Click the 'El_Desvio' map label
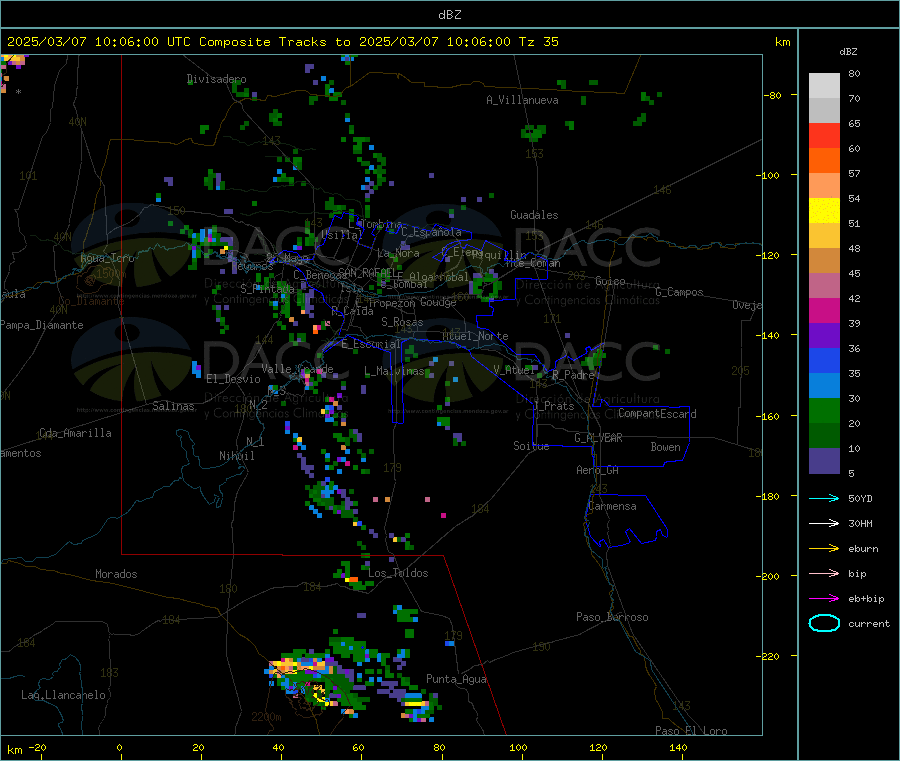Viewport: 900px width, 761px height. (x=233, y=379)
